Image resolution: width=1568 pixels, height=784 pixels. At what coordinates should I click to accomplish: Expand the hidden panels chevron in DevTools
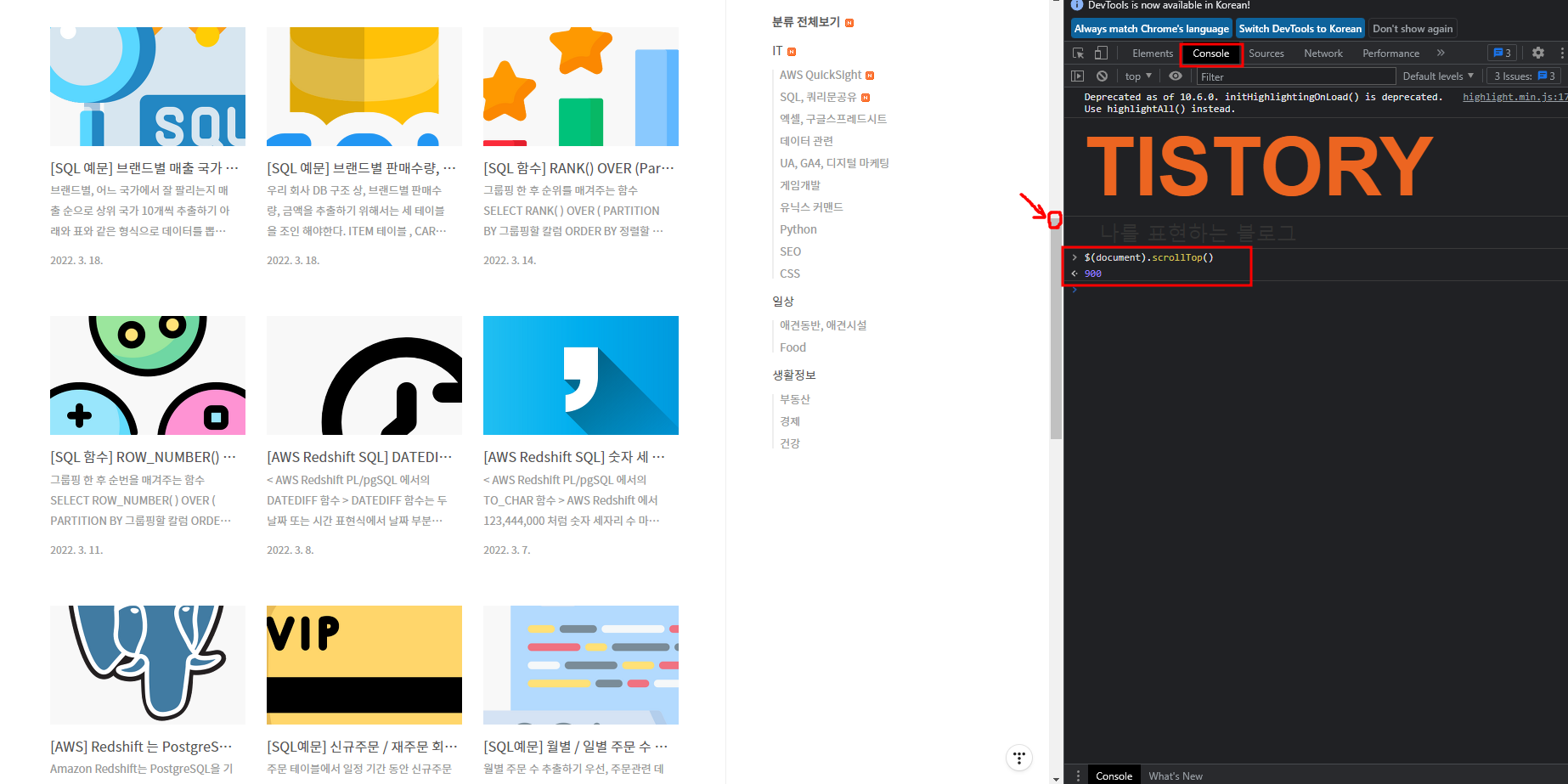coord(1441,53)
